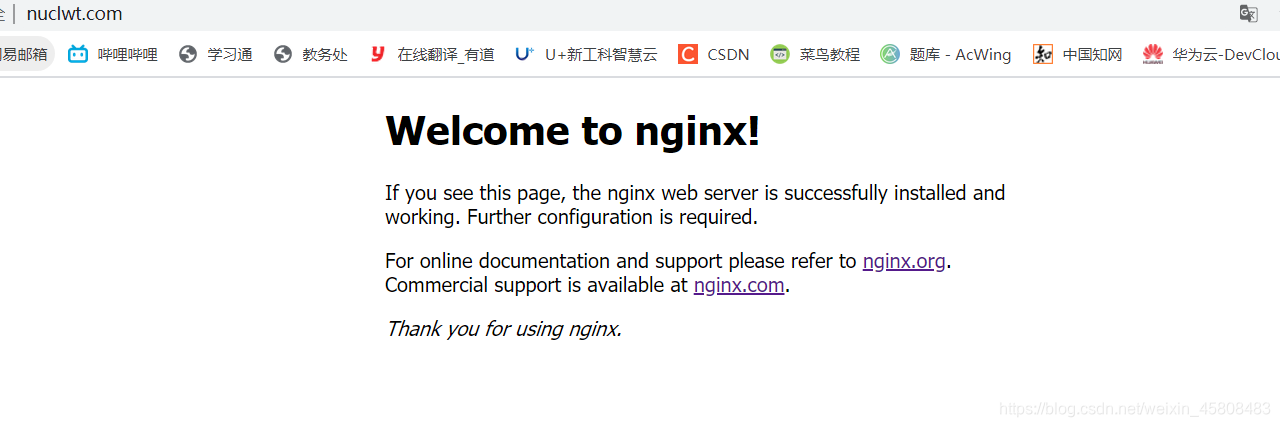This screenshot has width=1280, height=427.
Task: Click the text working. Further configuration is required.
Action: (572, 217)
